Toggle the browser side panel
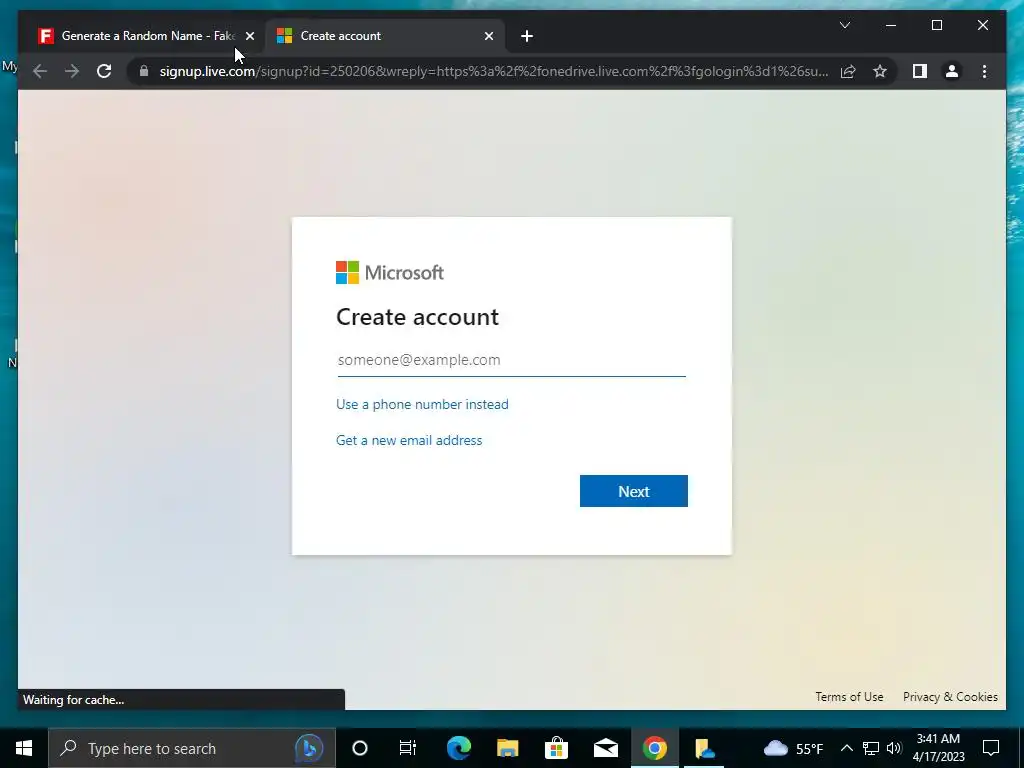Viewport: 1024px width, 768px height. (920, 71)
